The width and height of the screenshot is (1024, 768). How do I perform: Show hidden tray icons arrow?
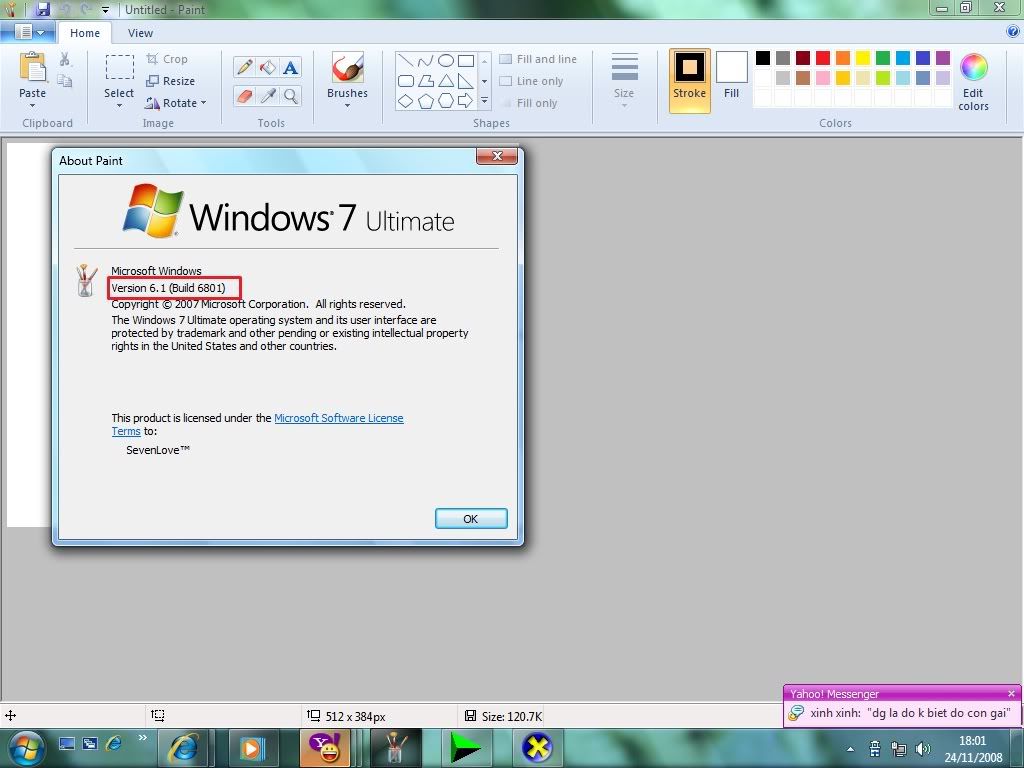click(x=850, y=749)
